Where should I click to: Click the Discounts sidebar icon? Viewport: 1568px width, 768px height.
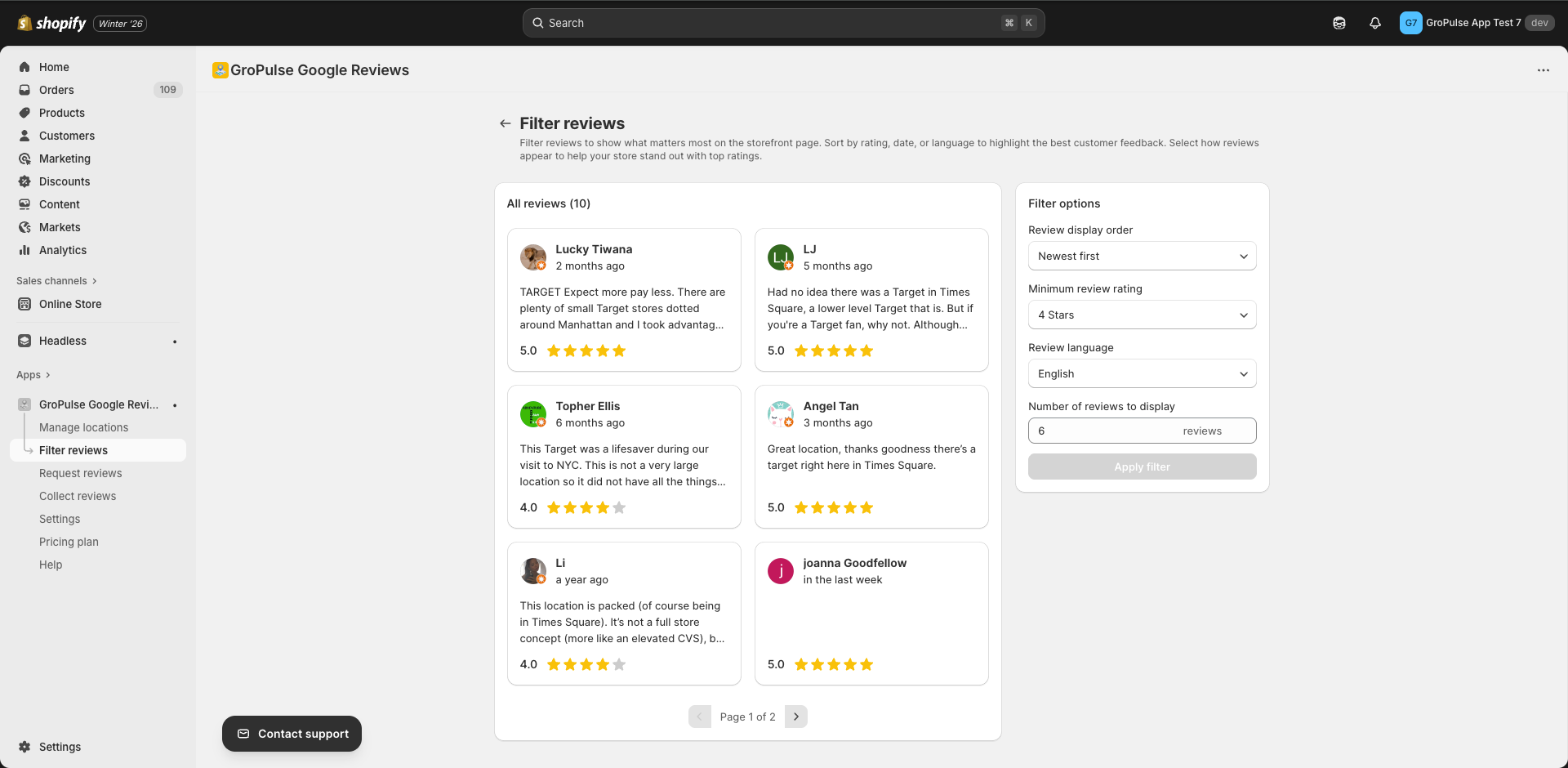click(x=24, y=181)
